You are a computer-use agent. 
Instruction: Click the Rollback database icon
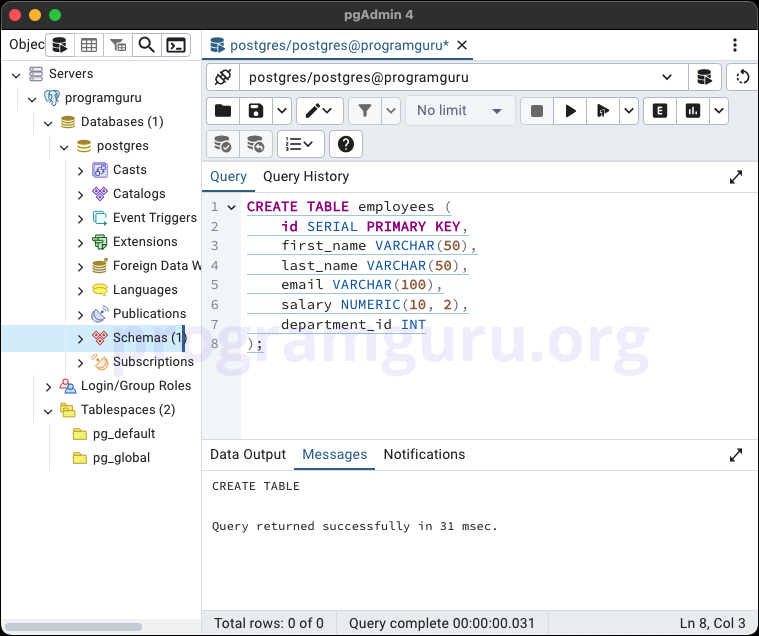click(256, 144)
